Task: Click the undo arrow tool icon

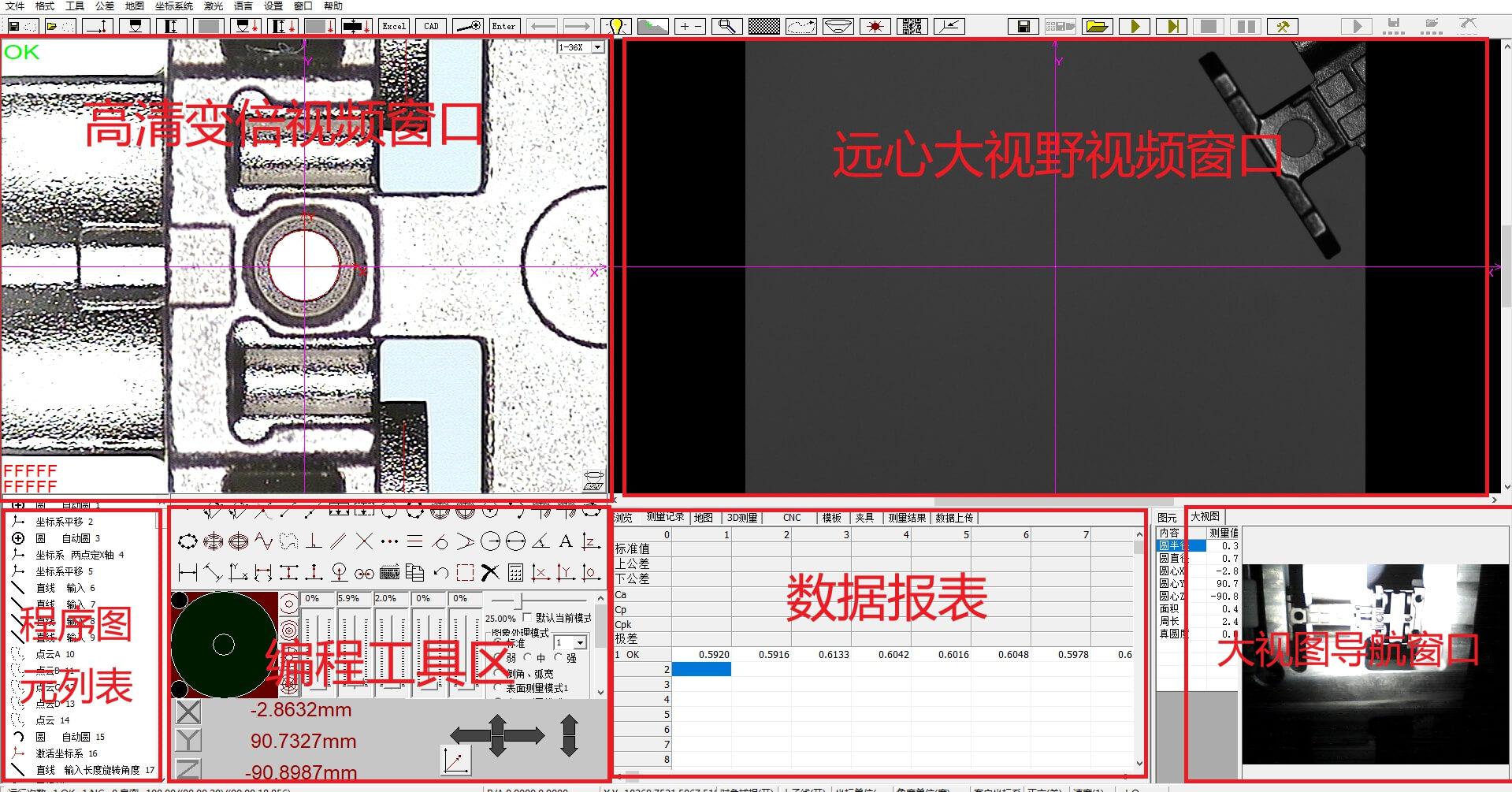Action: pos(441,573)
